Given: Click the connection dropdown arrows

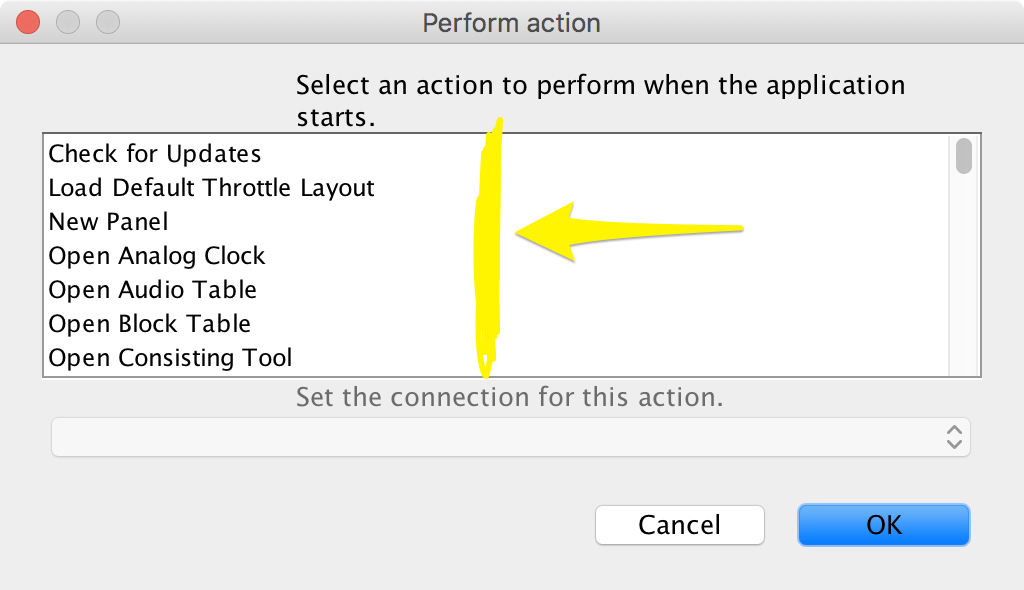Looking at the screenshot, I should pos(954,437).
